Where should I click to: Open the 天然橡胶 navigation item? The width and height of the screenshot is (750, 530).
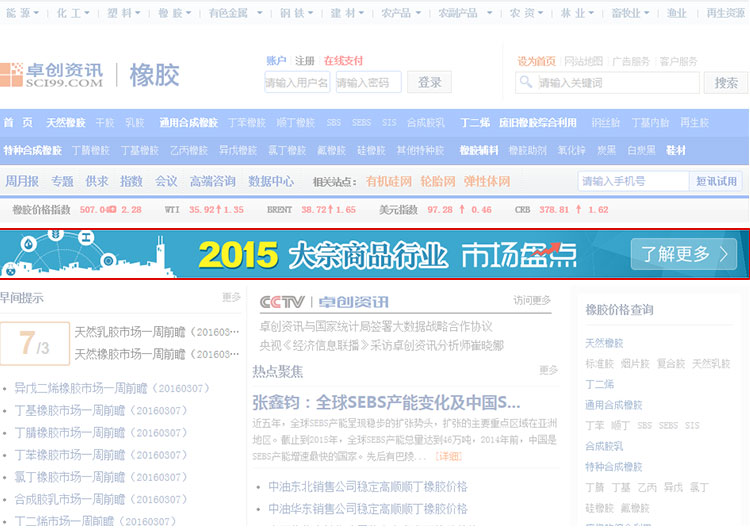tap(65, 123)
